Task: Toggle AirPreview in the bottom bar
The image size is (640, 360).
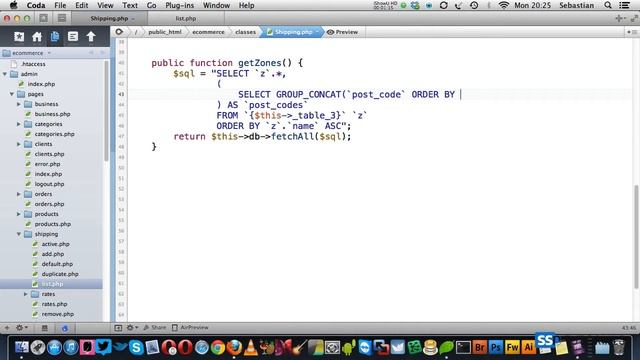Action: point(190,327)
